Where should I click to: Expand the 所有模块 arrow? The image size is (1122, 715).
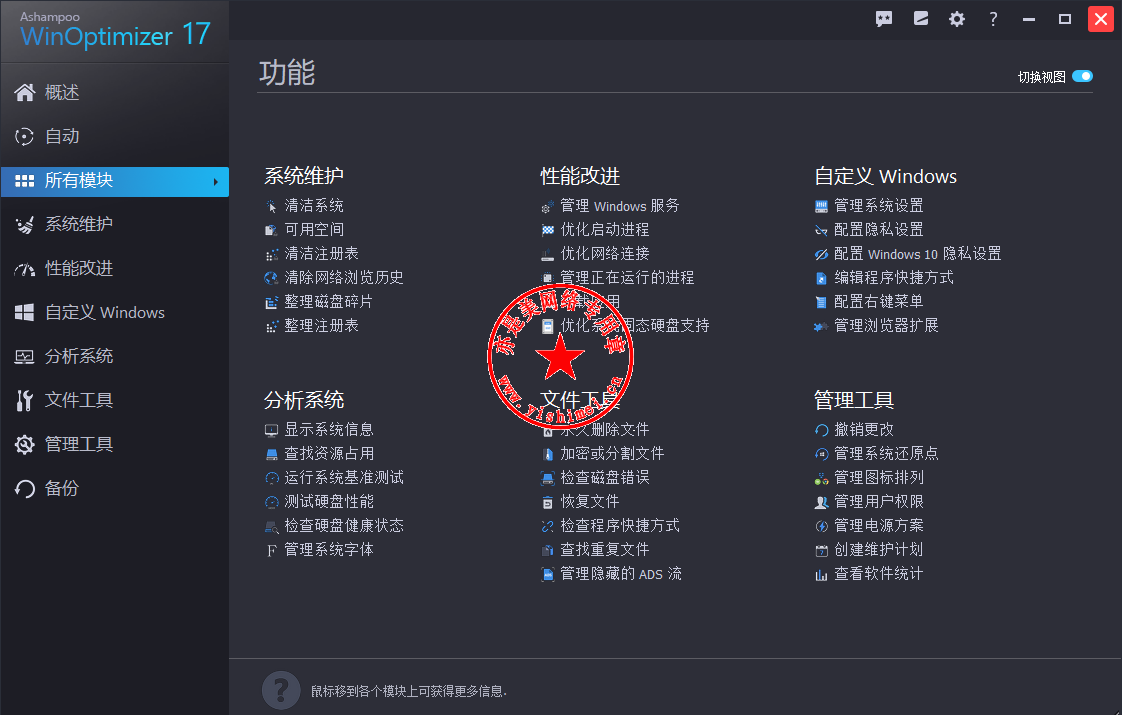[x=215, y=182]
